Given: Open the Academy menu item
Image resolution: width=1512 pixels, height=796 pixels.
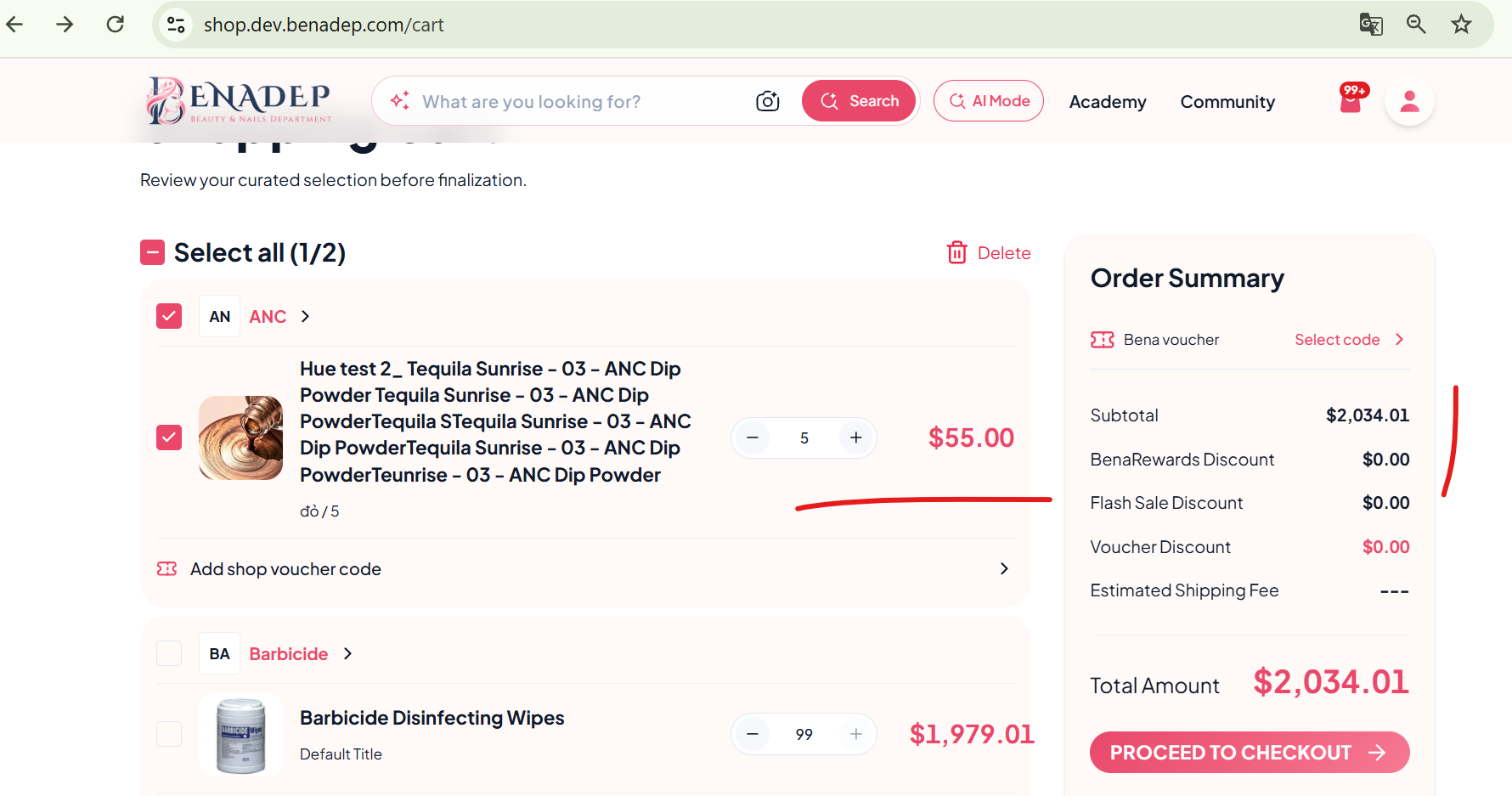Looking at the screenshot, I should point(1108,102).
